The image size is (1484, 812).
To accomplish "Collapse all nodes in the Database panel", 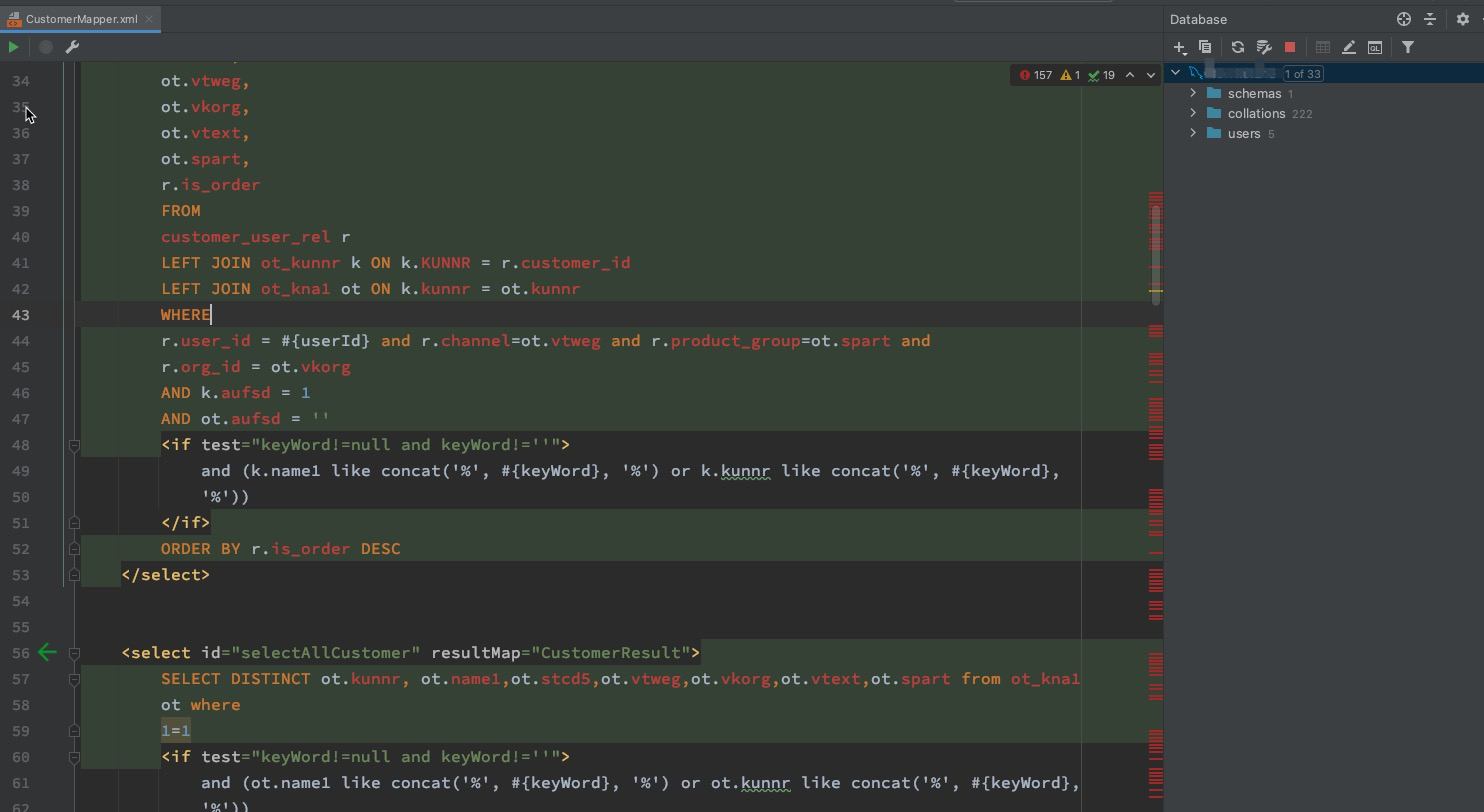I will coord(1430,18).
